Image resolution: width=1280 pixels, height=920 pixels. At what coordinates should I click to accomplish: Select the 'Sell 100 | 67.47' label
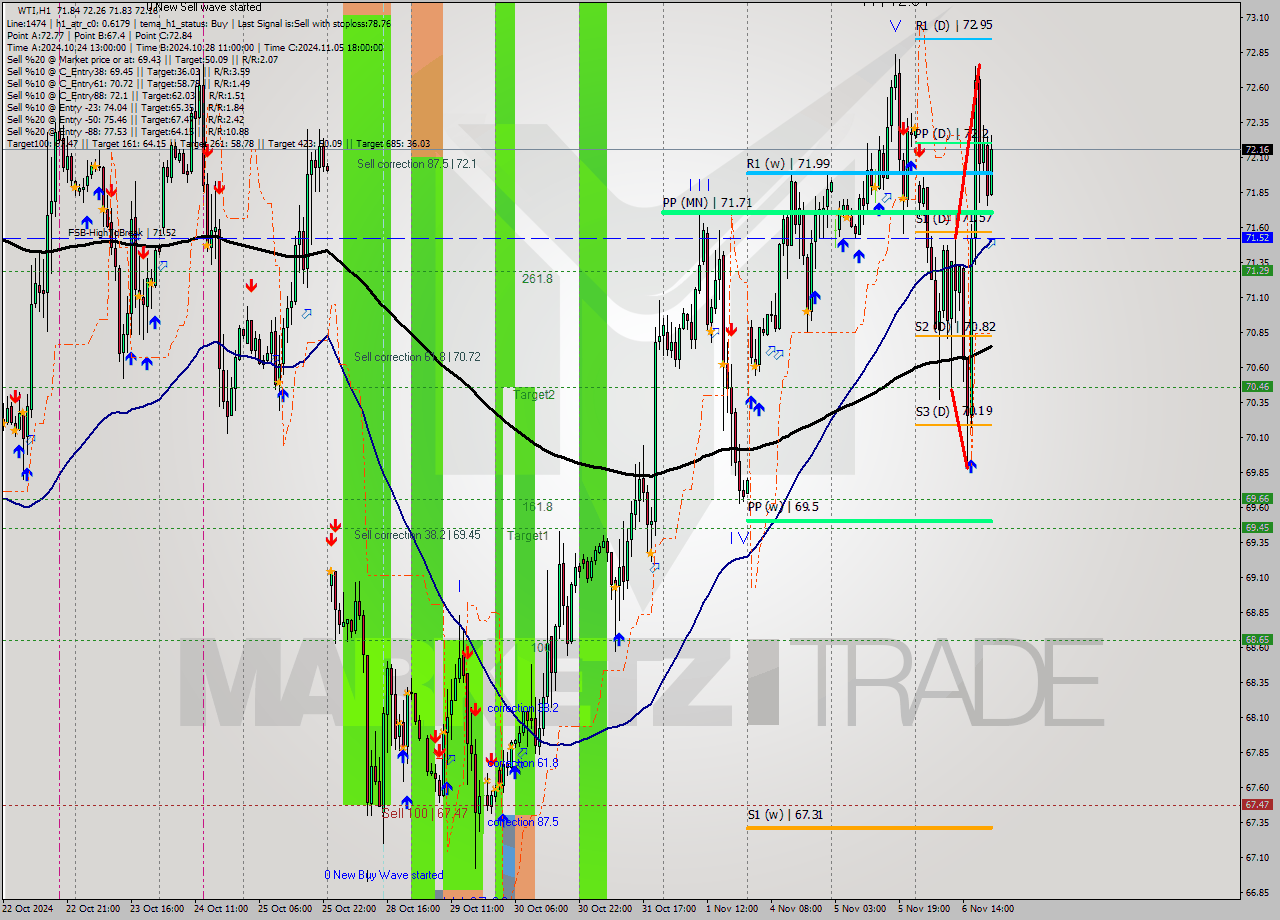click(425, 813)
